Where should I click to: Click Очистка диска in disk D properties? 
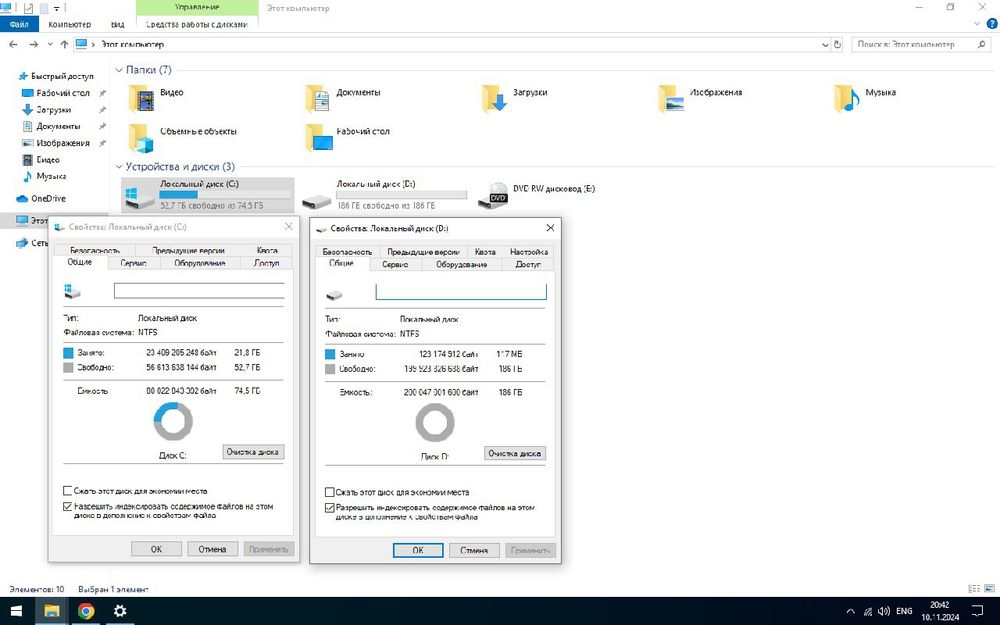coord(515,453)
